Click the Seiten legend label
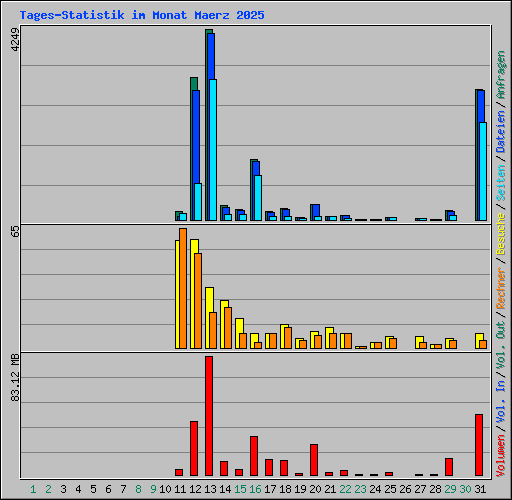The width and height of the screenshot is (512, 500). coord(500,182)
